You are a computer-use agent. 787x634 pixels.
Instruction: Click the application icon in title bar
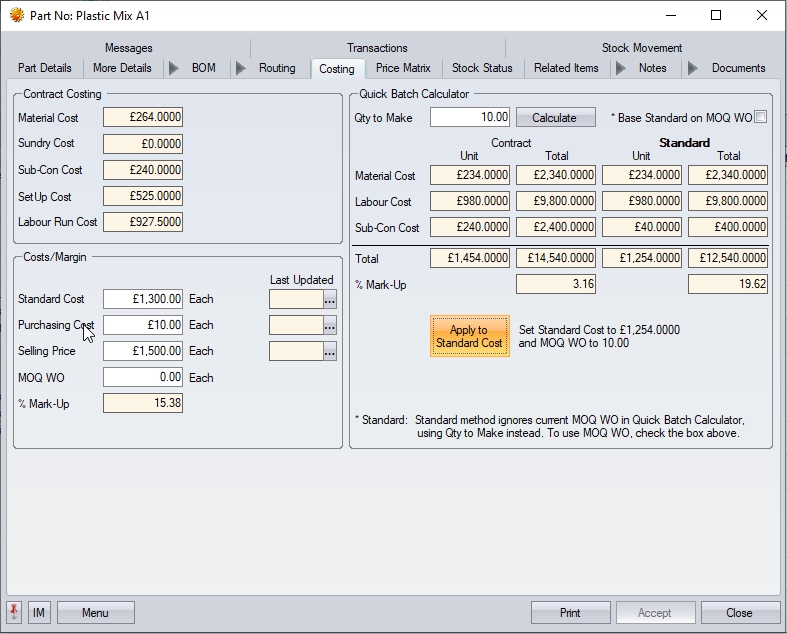click(16, 16)
